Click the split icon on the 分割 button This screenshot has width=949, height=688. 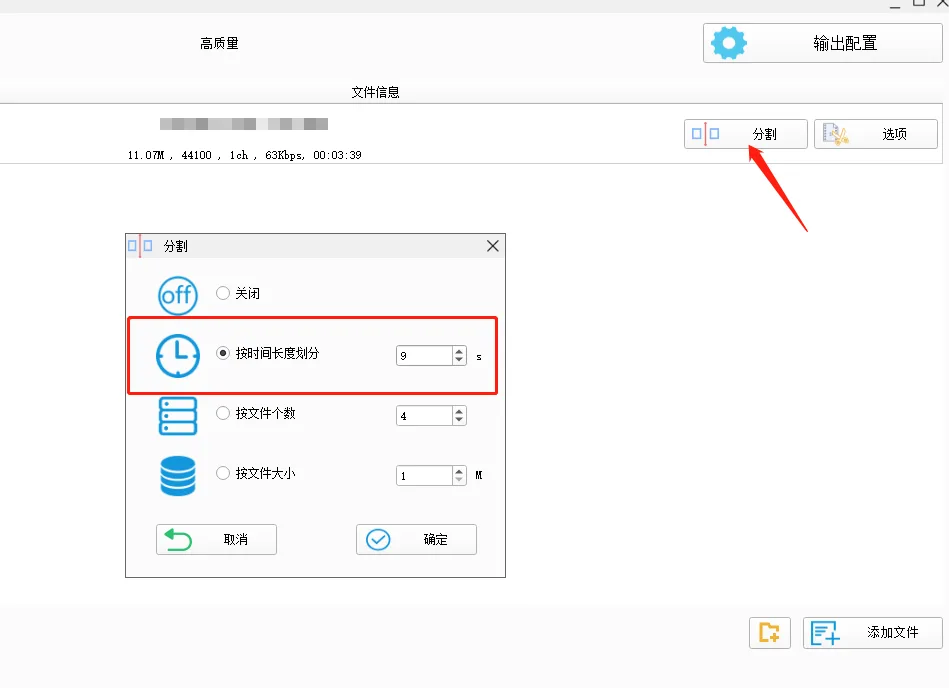tap(706, 133)
